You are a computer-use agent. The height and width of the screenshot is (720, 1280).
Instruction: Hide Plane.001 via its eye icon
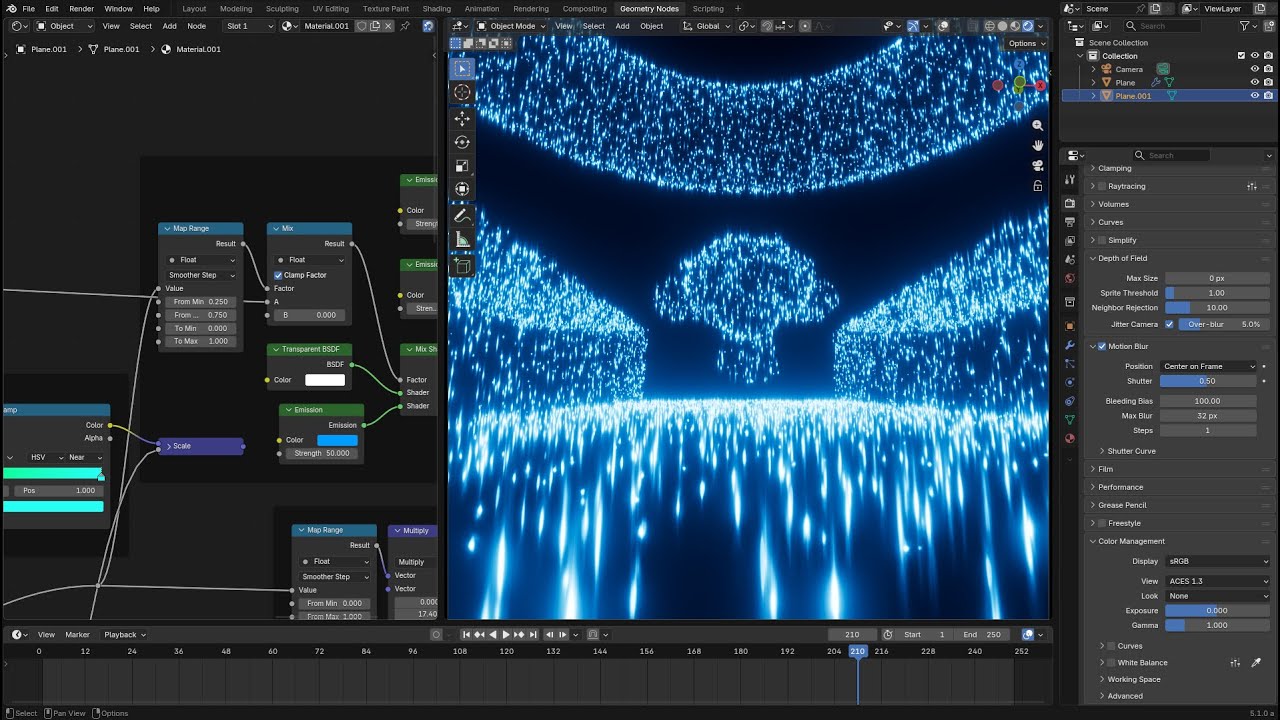tap(1255, 96)
